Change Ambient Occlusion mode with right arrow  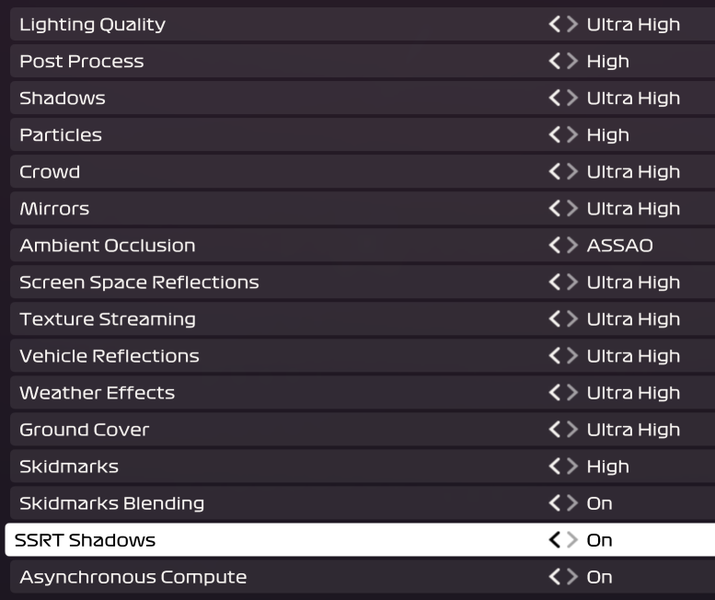point(572,245)
